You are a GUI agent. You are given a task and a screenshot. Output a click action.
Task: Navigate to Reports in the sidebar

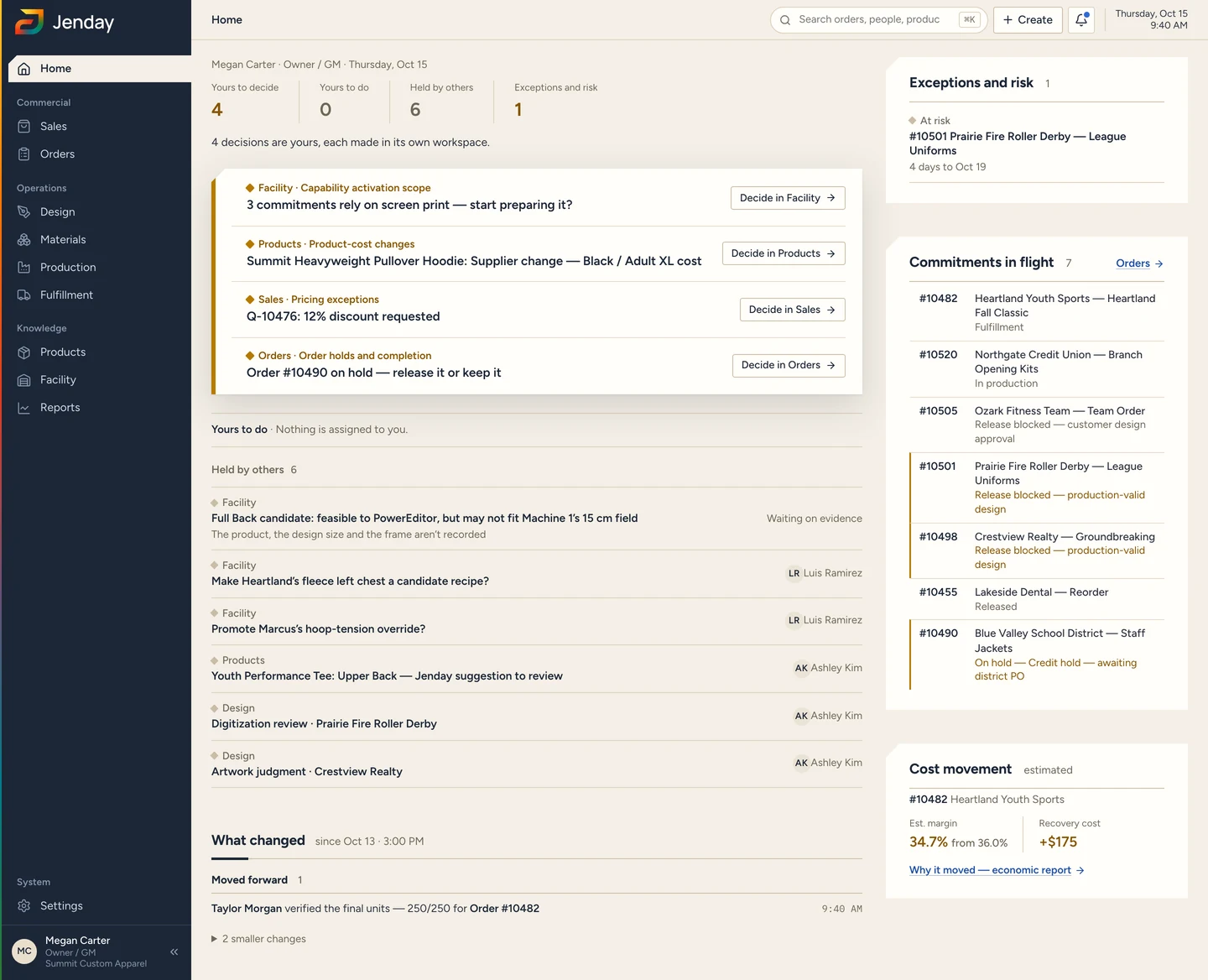point(100,408)
